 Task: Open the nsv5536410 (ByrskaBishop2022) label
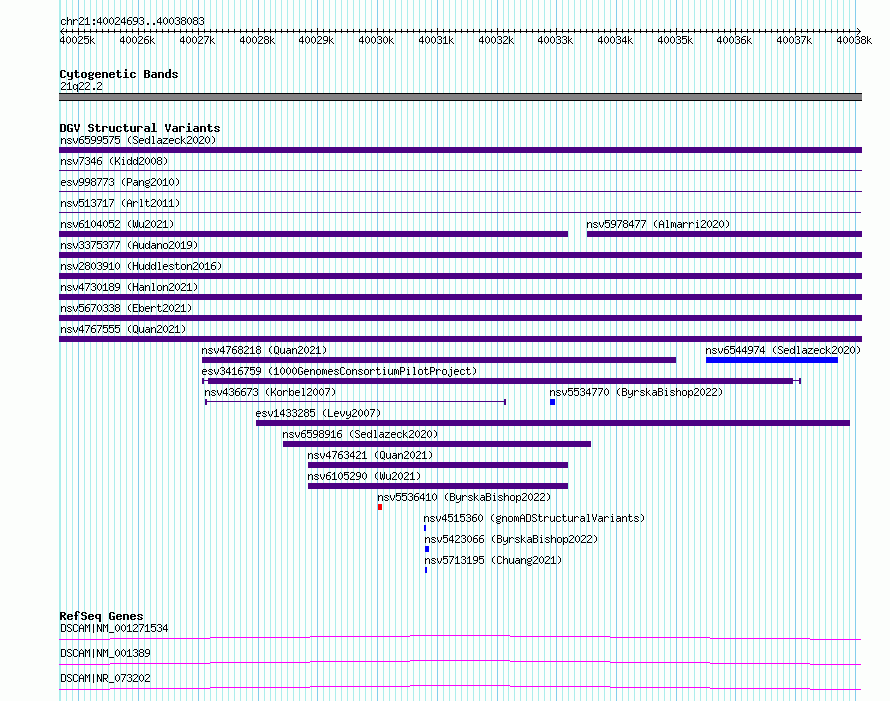pyautogui.click(x=464, y=497)
